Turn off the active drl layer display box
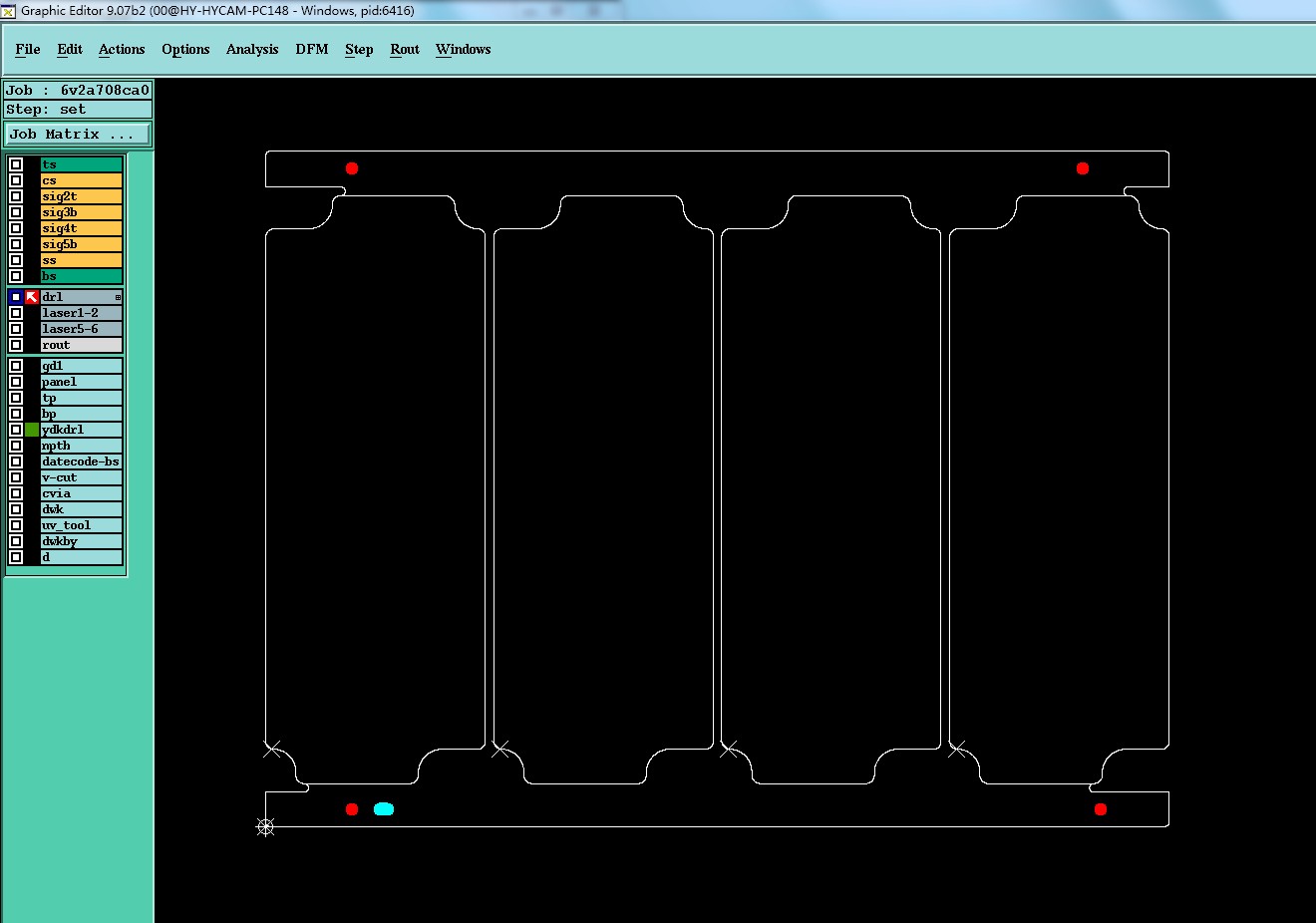Viewport: 1316px width, 923px height. tap(16, 297)
